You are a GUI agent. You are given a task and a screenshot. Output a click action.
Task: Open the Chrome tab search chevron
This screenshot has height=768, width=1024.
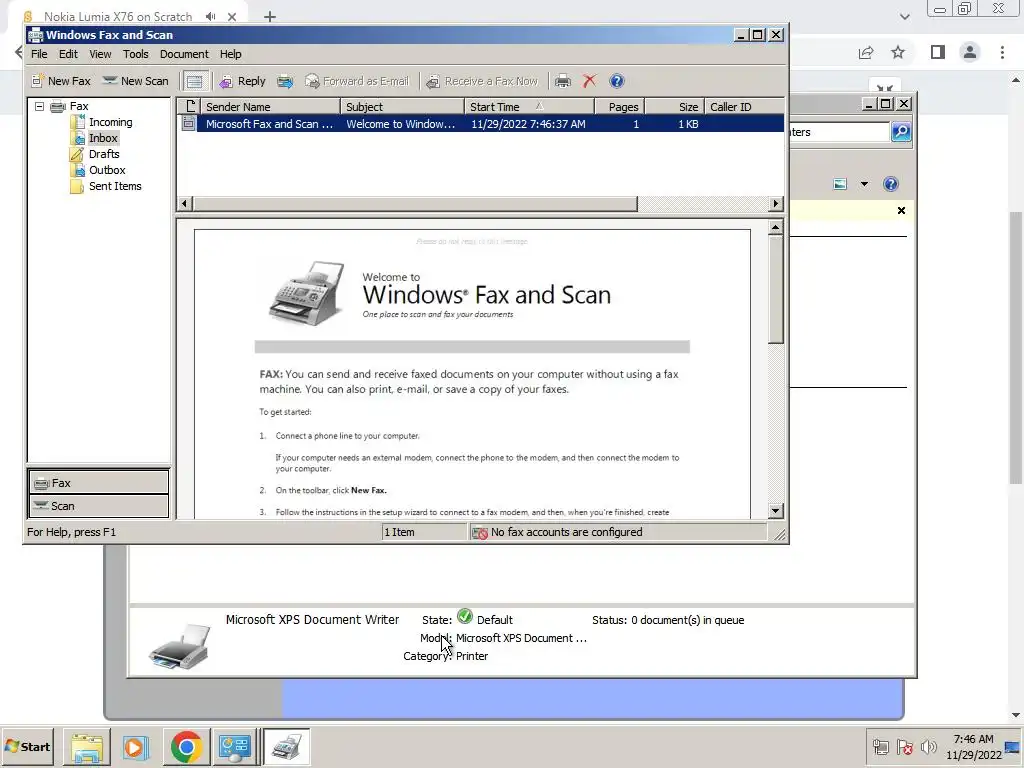[904, 17]
